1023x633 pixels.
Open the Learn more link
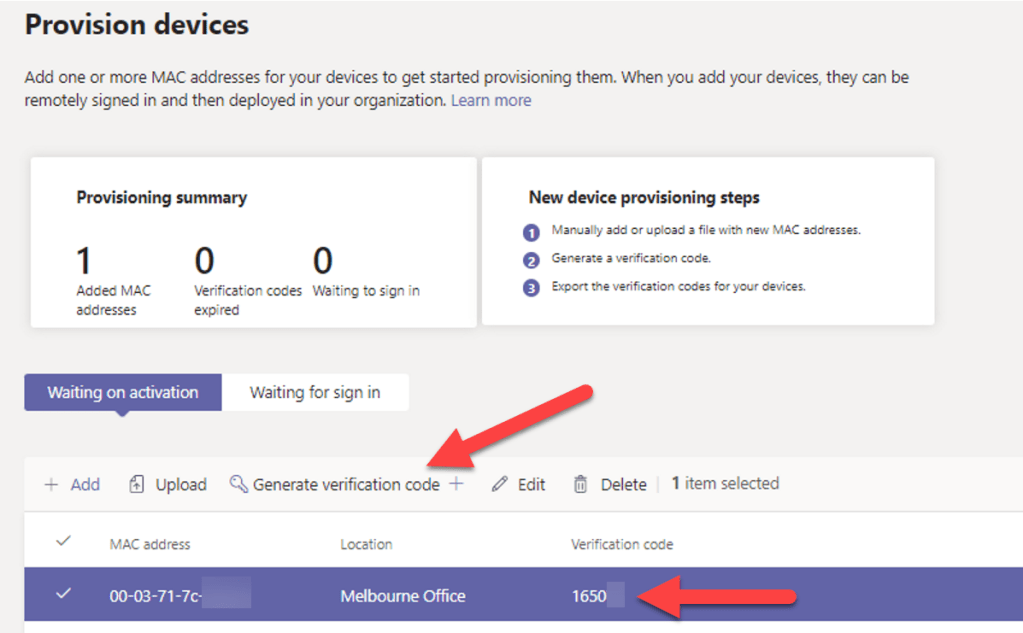coord(491,100)
